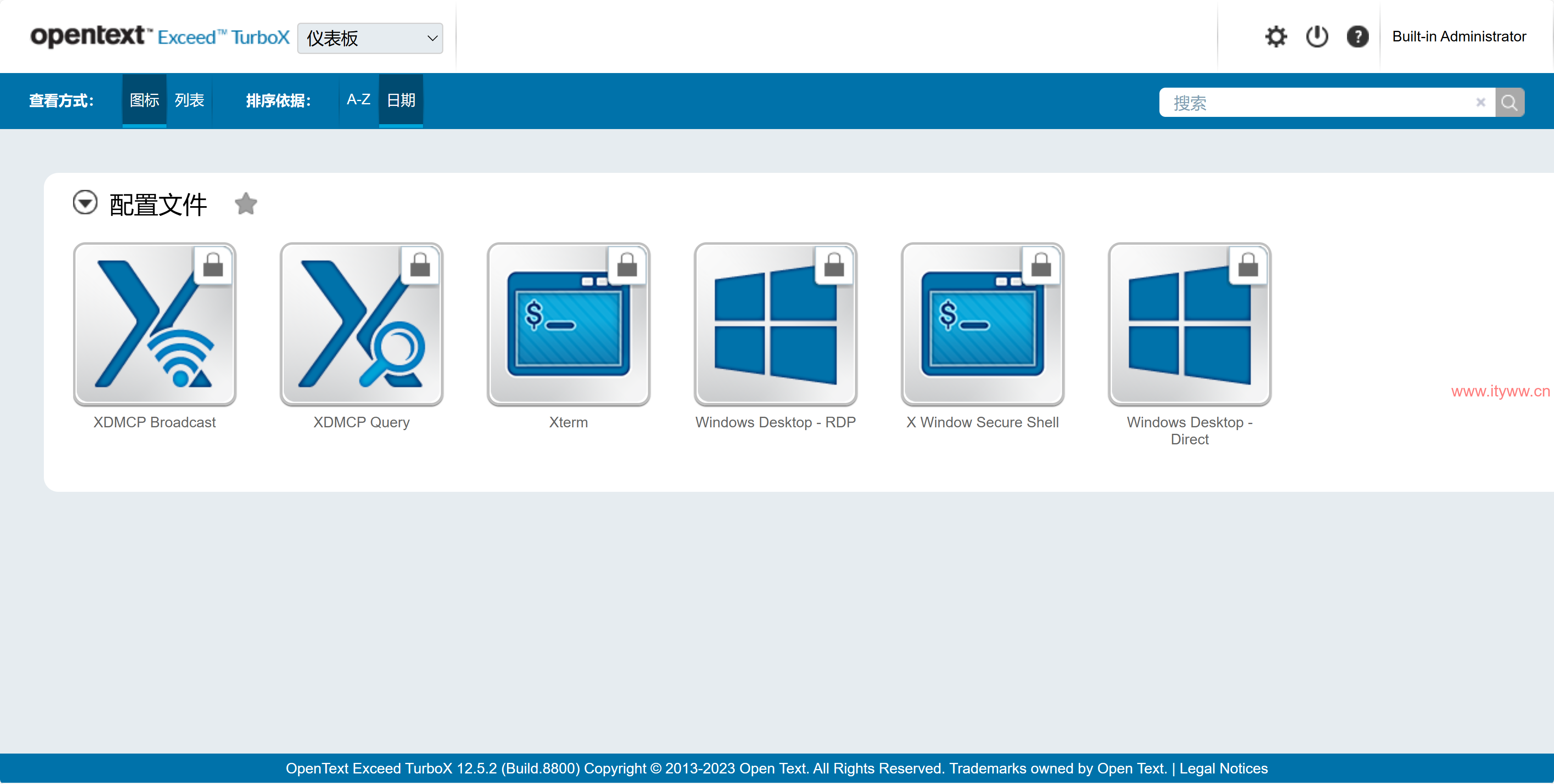This screenshot has height=784, width=1554.
Task: Start the X Window Secure Shell profile
Action: (982, 325)
